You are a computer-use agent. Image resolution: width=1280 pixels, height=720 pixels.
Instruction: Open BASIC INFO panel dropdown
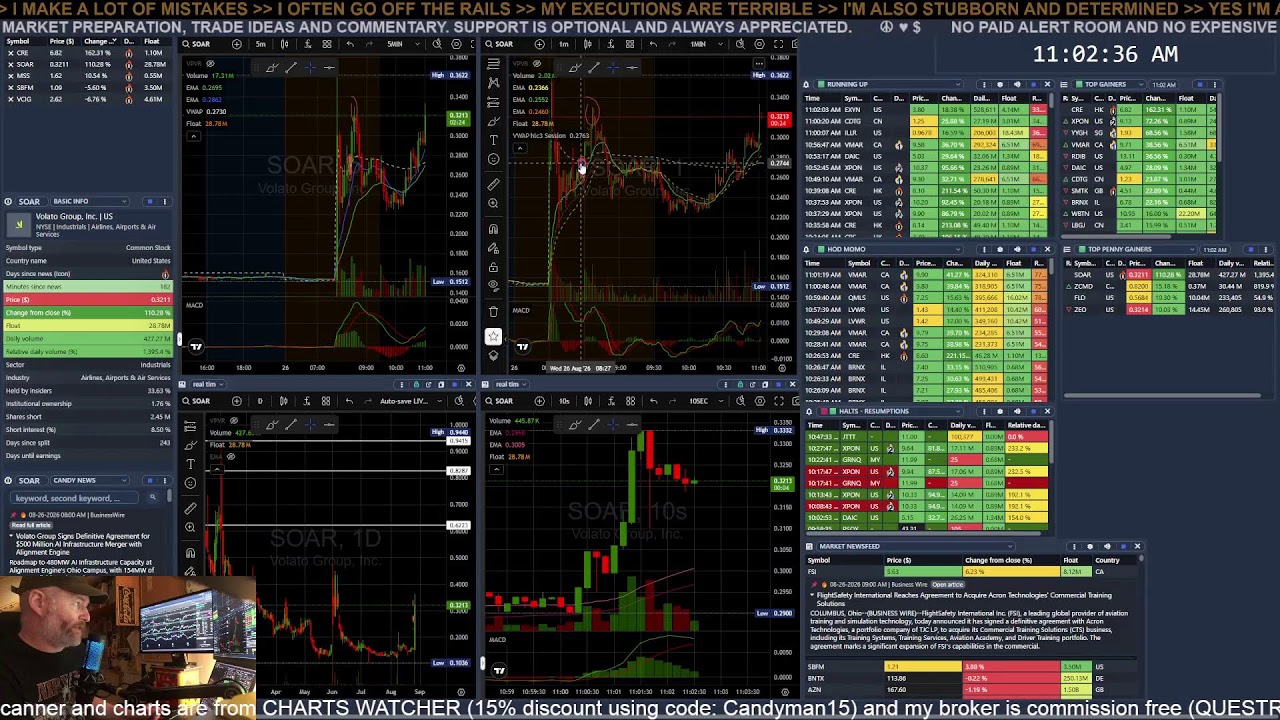point(90,201)
